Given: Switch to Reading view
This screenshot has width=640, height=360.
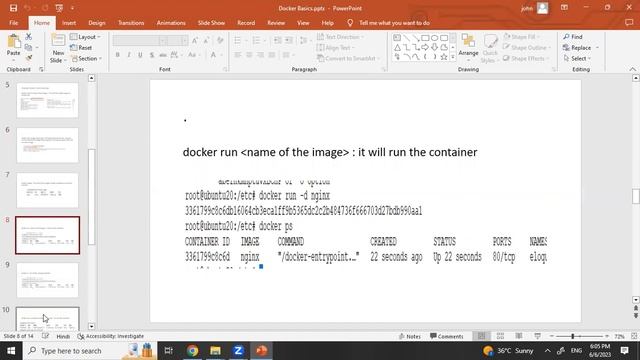Looking at the screenshot, I should click(x=519, y=336).
